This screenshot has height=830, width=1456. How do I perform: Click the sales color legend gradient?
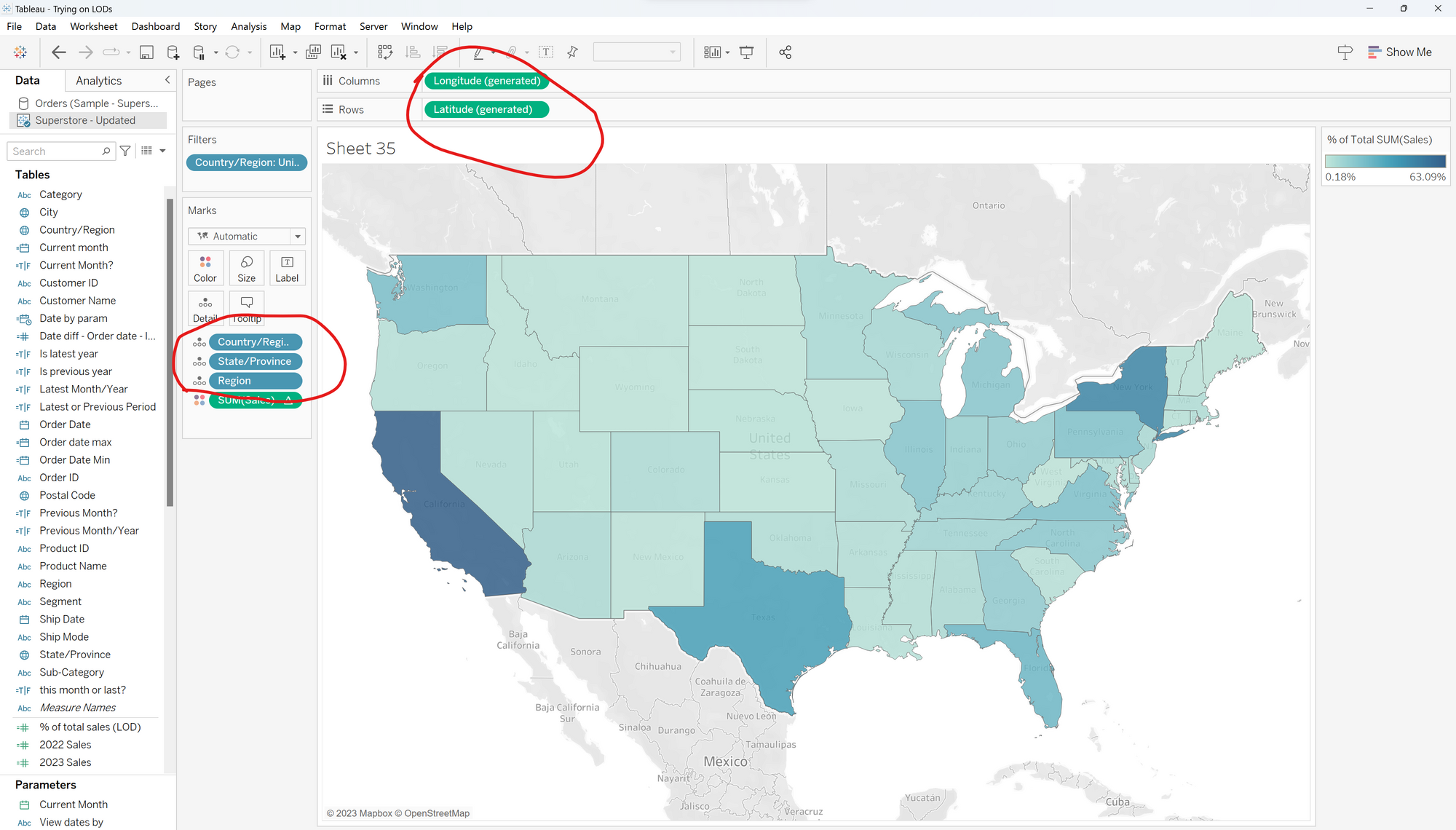pos(1385,162)
